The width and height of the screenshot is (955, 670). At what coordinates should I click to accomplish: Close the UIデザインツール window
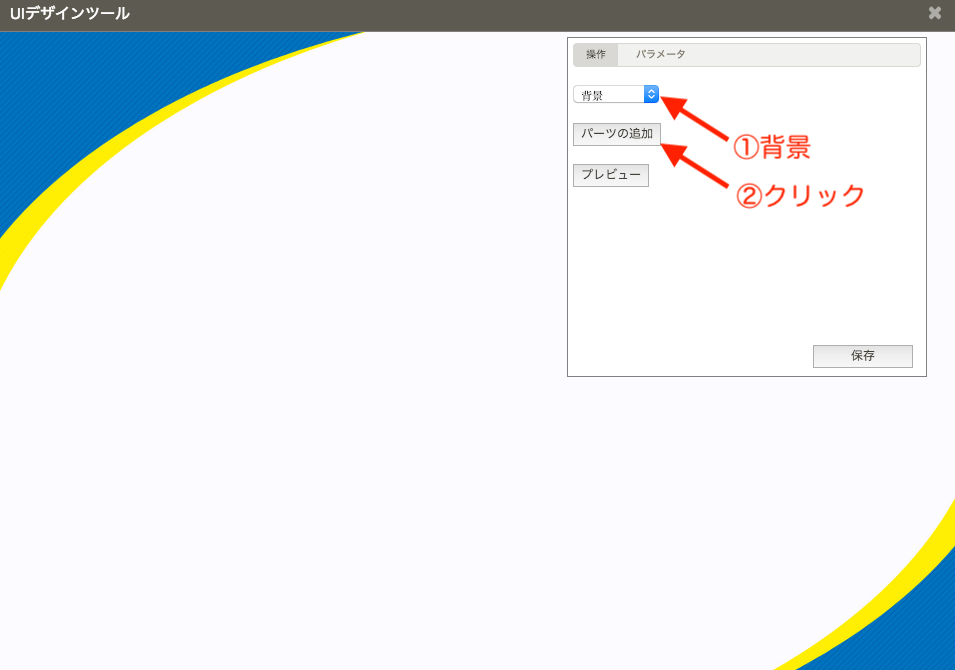934,13
